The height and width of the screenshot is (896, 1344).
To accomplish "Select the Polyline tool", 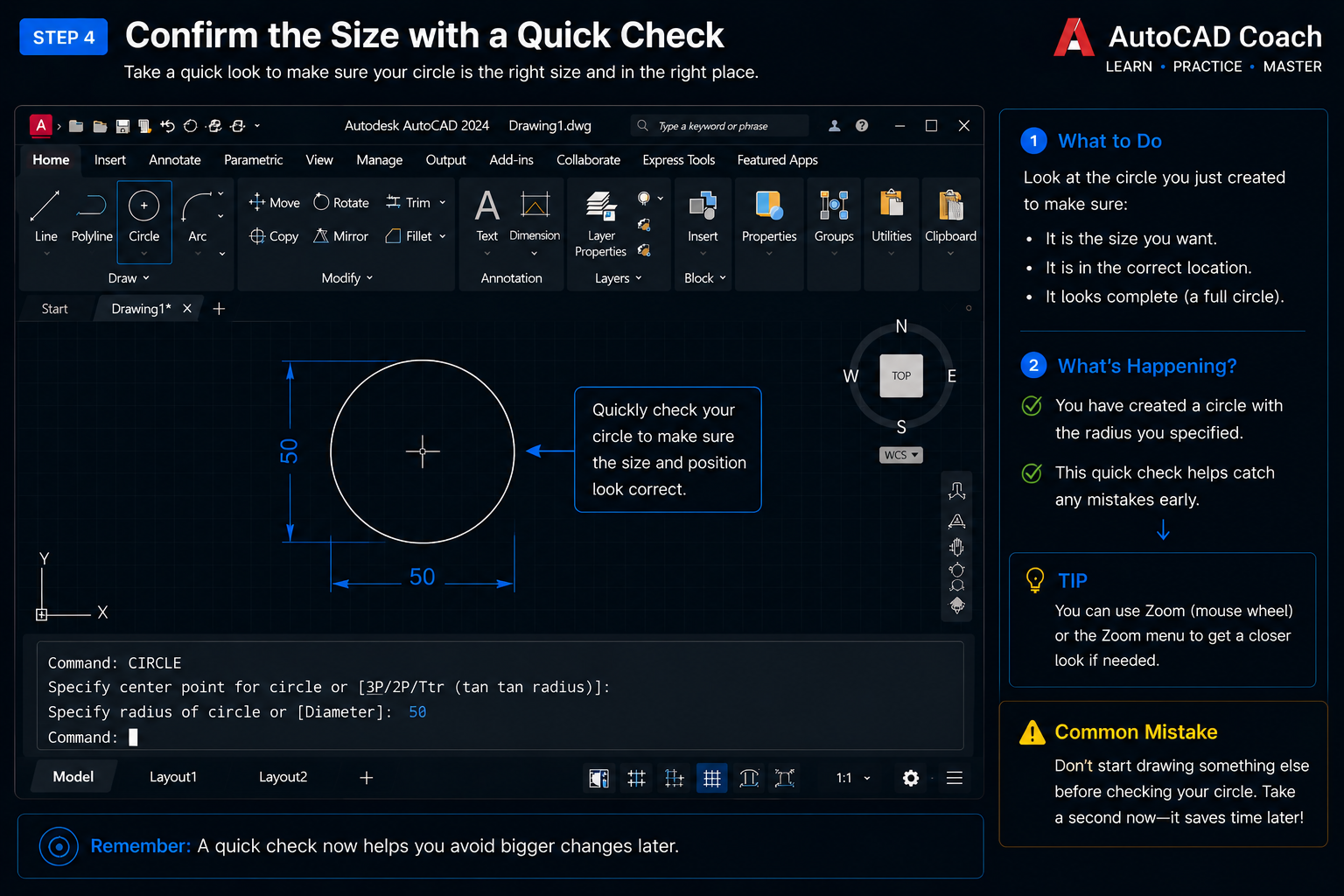I will tap(92, 219).
